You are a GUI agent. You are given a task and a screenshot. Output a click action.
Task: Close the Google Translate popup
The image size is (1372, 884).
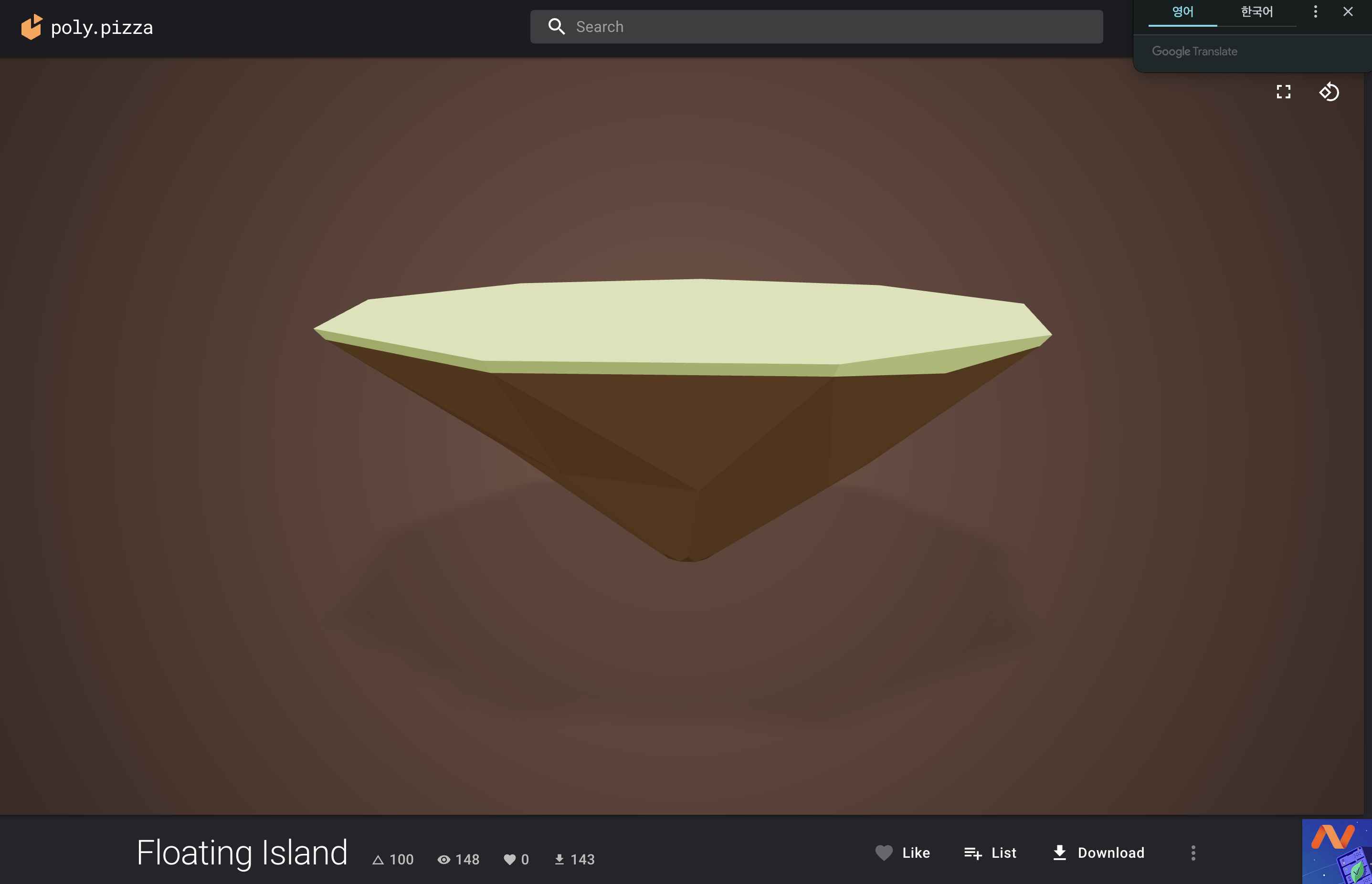pos(1348,11)
